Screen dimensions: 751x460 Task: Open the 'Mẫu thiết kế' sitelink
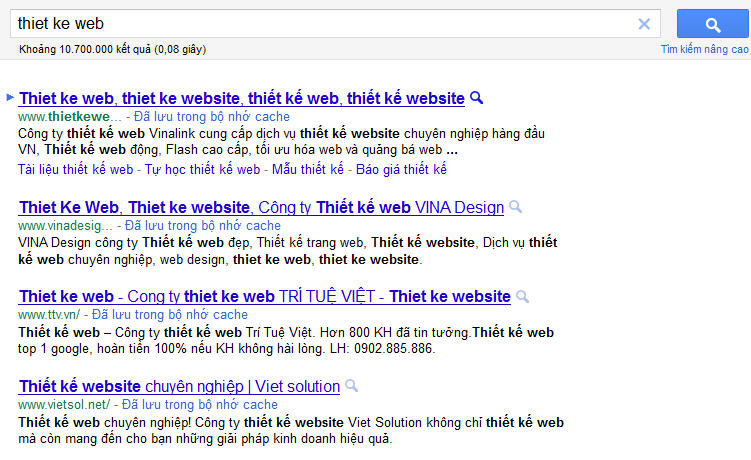(x=308, y=169)
